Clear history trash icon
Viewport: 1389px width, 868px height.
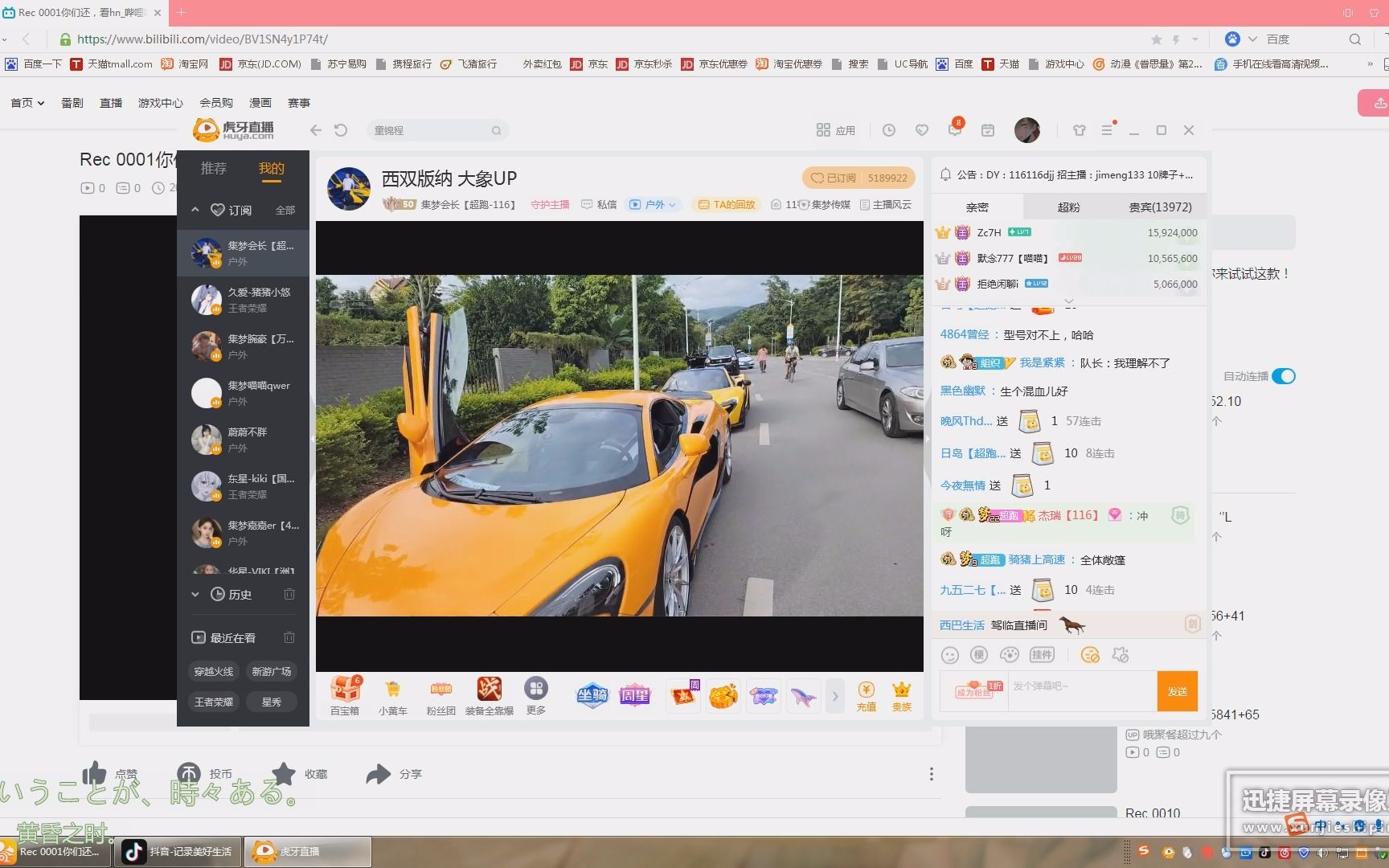tap(289, 594)
